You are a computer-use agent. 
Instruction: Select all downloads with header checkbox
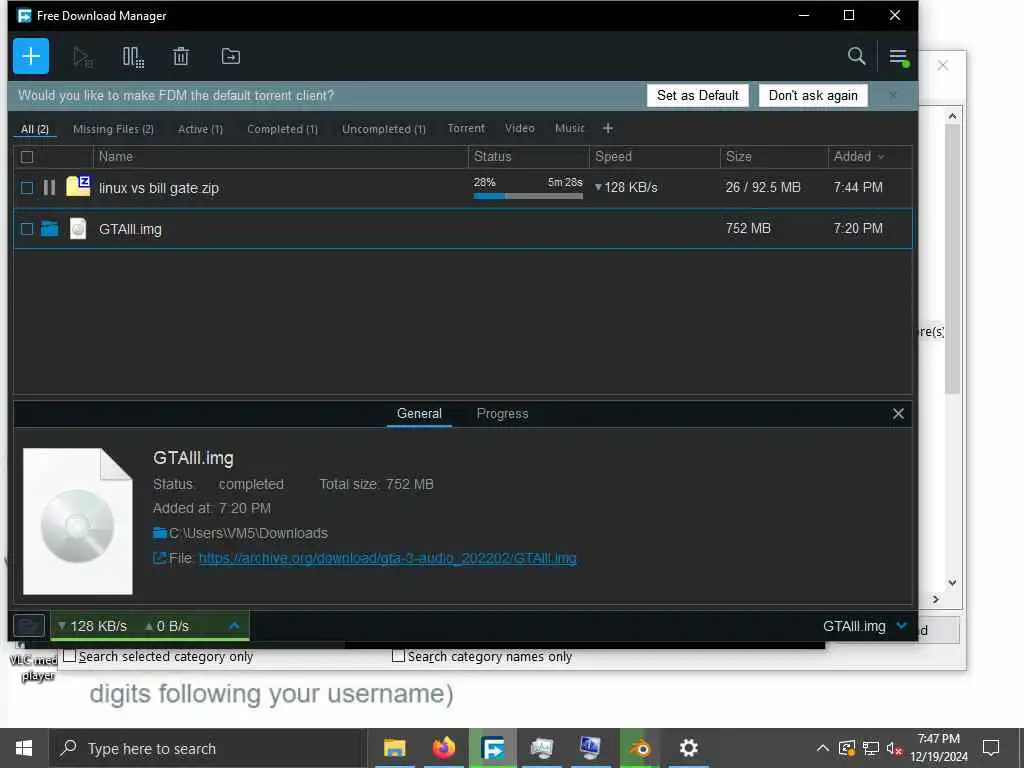27,157
